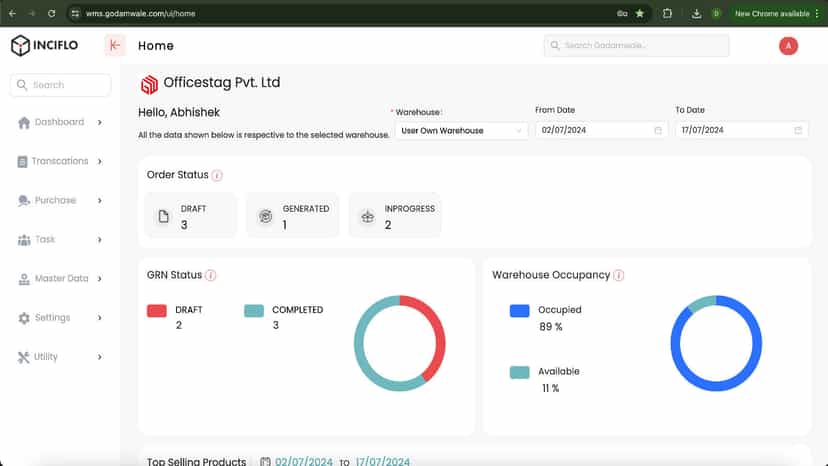Open Chrome extensions puzzle icon
Image resolution: width=828 pixels, height=466 pixels.
click(667, 13)
